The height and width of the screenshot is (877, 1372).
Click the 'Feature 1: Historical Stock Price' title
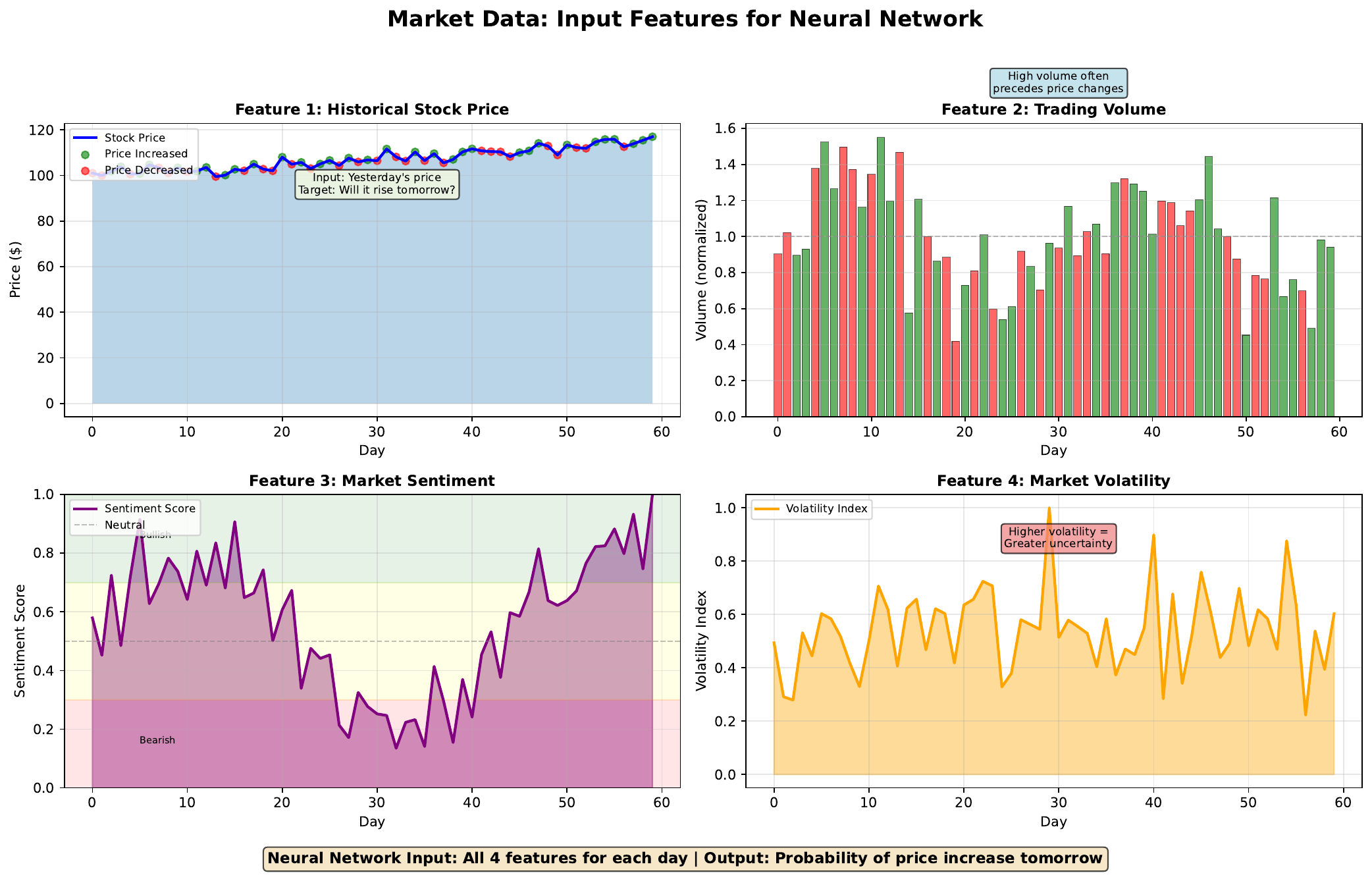pos(372,110)
